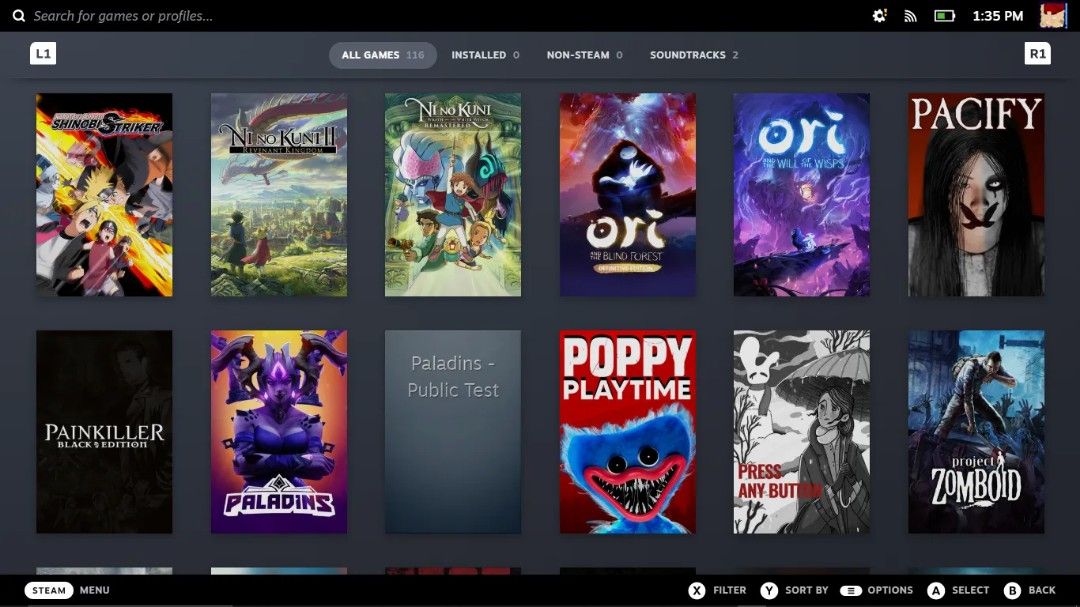Select the Paladins game cover
Screen dimensions: 1080x607
(279, 432)
